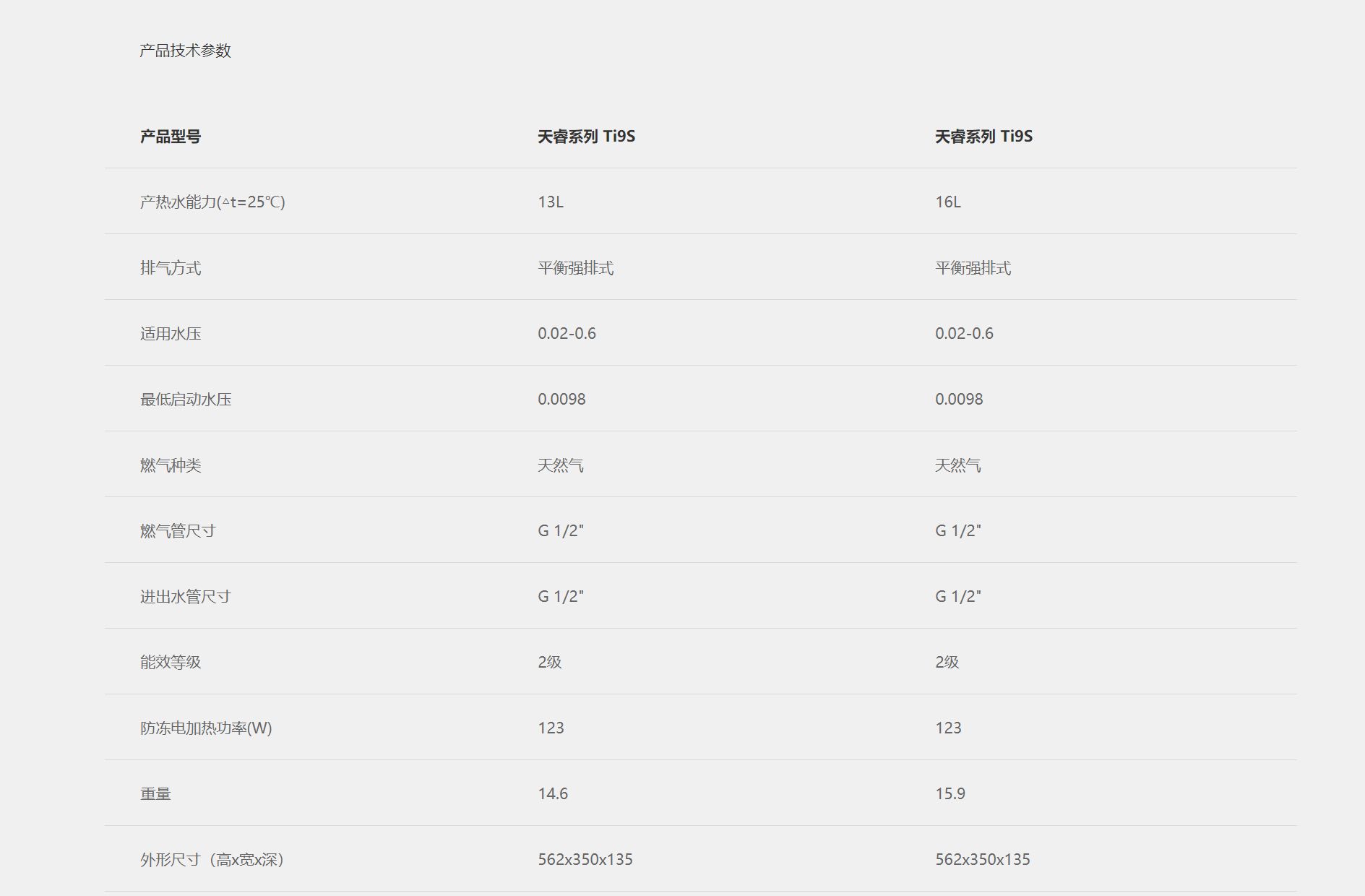This screenshot has height=896, width=1365.
Task: Click the 防冻电加热功率(W) row label
Action: click(x=206, y=728)
